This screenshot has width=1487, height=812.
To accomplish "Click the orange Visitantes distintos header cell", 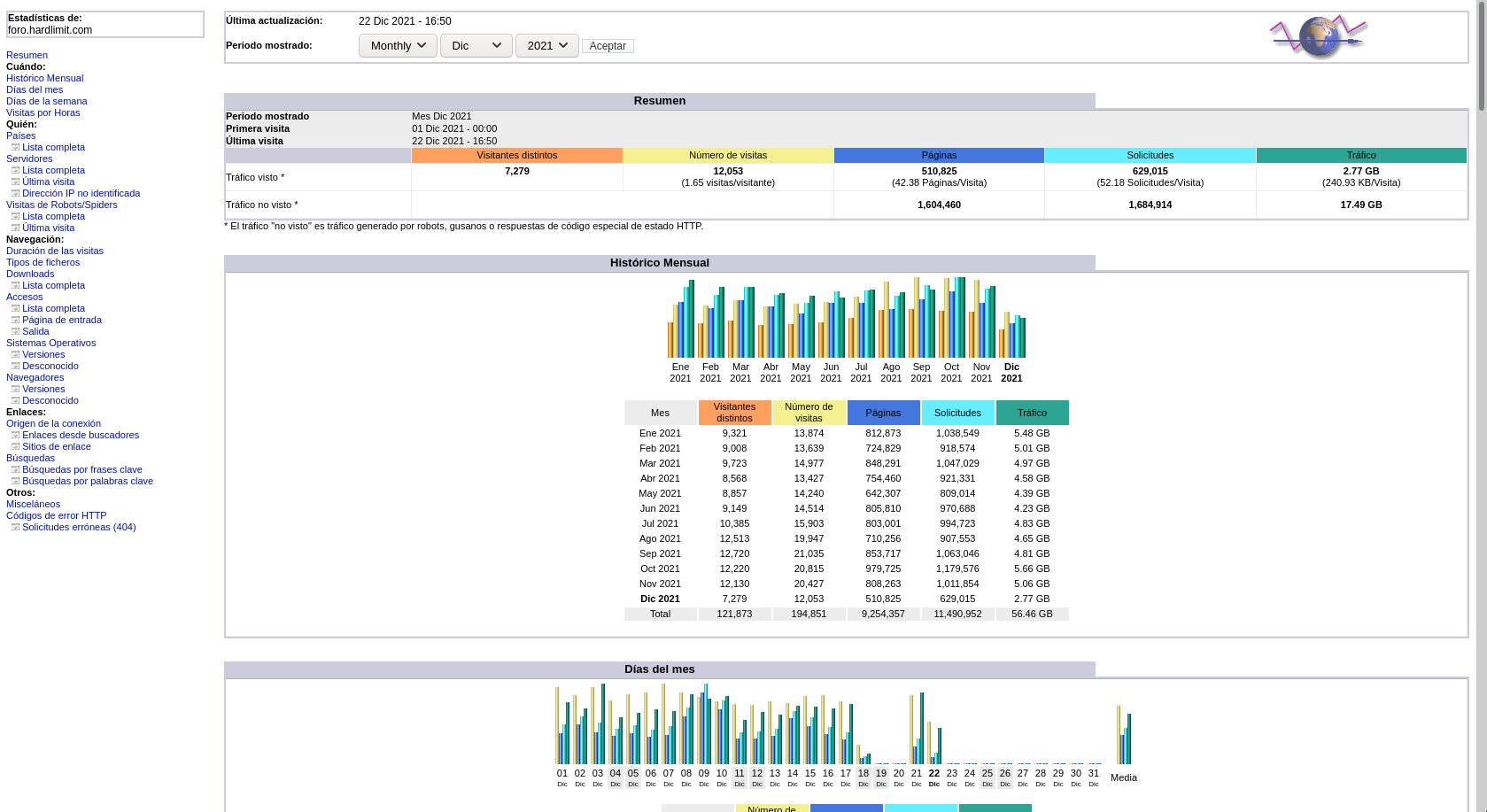I will click(516, 155).
